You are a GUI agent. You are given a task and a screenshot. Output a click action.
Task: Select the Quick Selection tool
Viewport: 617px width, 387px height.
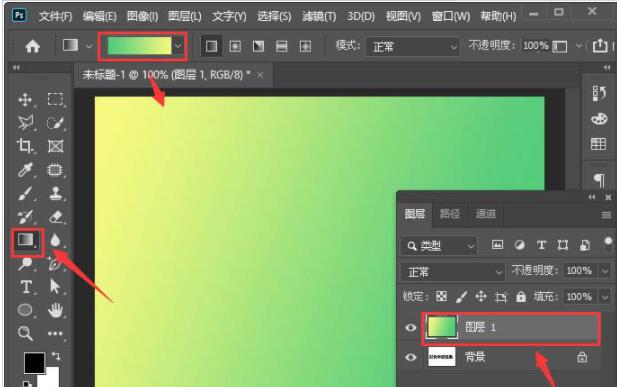click(x=55, y=122)
